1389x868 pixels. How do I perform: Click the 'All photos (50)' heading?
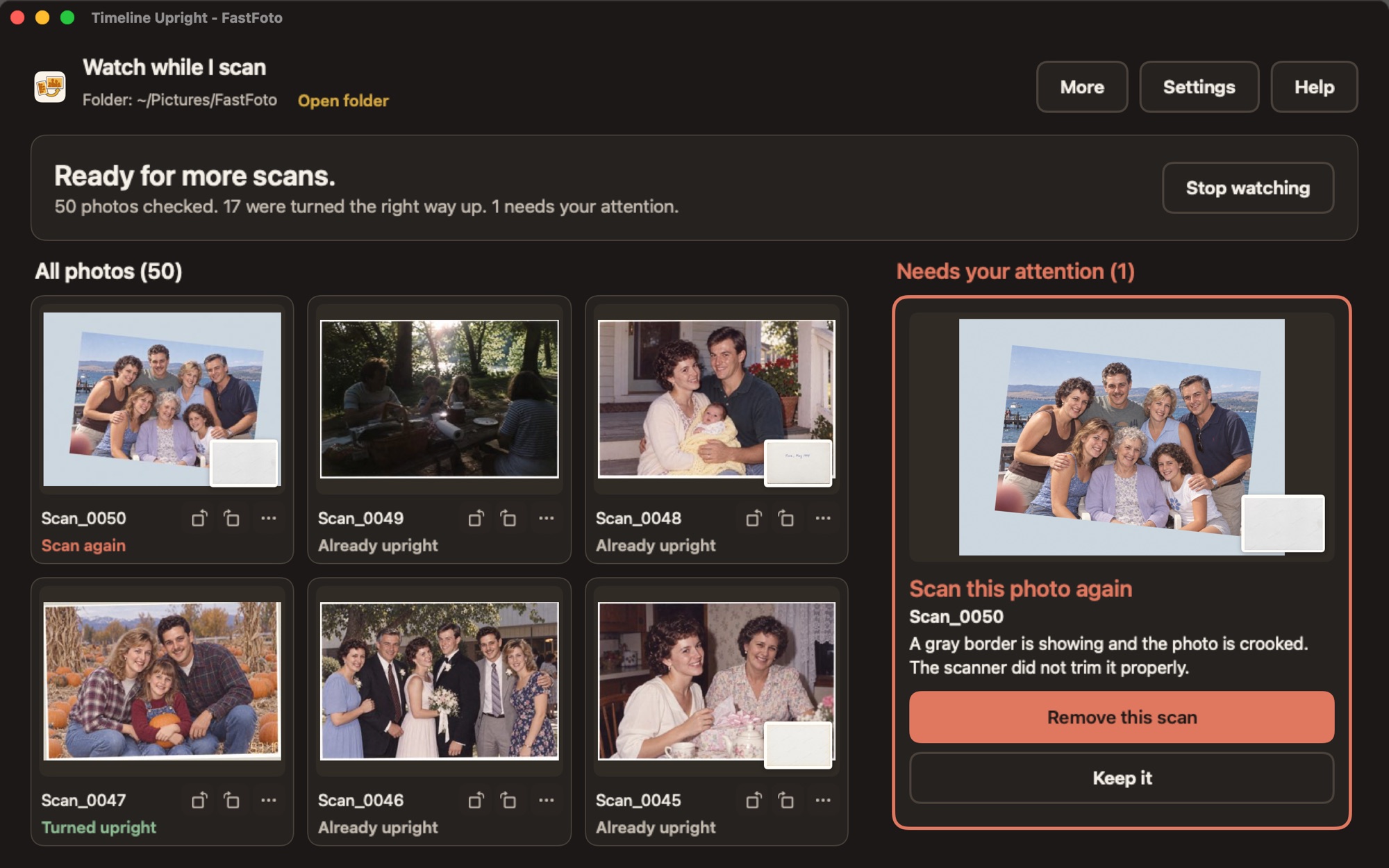point(108,272)
